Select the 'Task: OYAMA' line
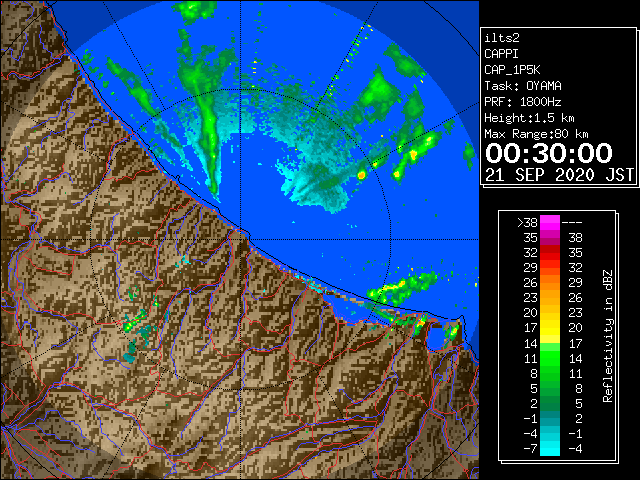640x480 pixels. [523, 86]
